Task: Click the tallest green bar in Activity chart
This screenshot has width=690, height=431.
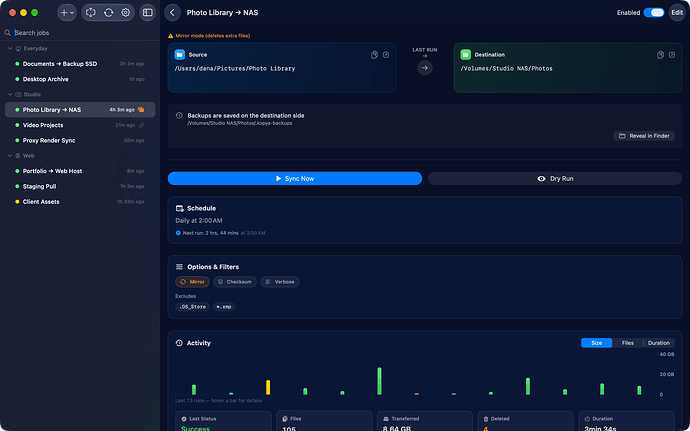Action: click(379, 381)
